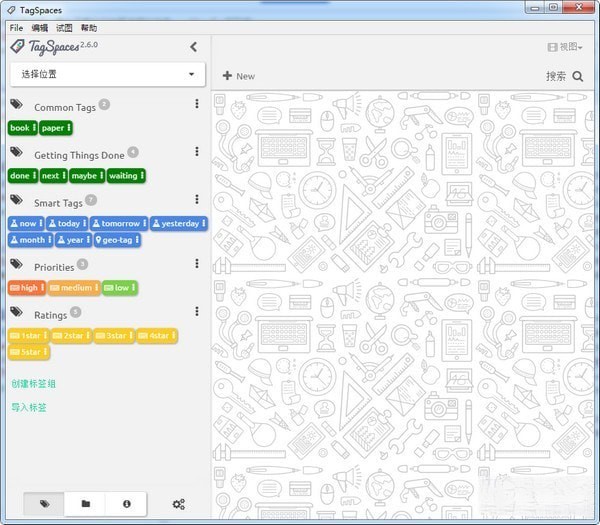Open Common Tags three-dot menu
600x525 pixels.
tap(196, 104)
